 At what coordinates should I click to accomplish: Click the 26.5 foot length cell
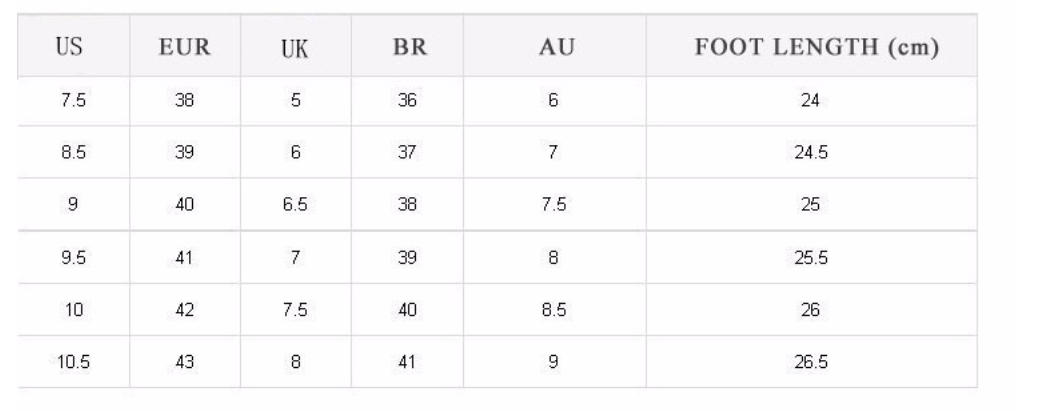(810, 362)
